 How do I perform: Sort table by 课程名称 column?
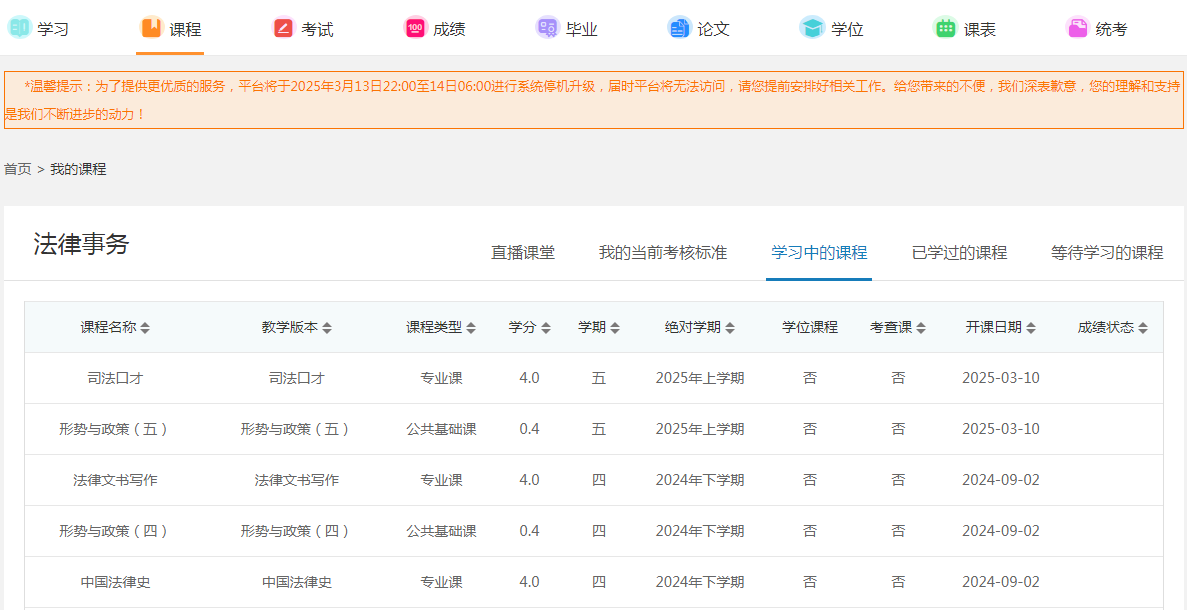[x=145, y=328]
